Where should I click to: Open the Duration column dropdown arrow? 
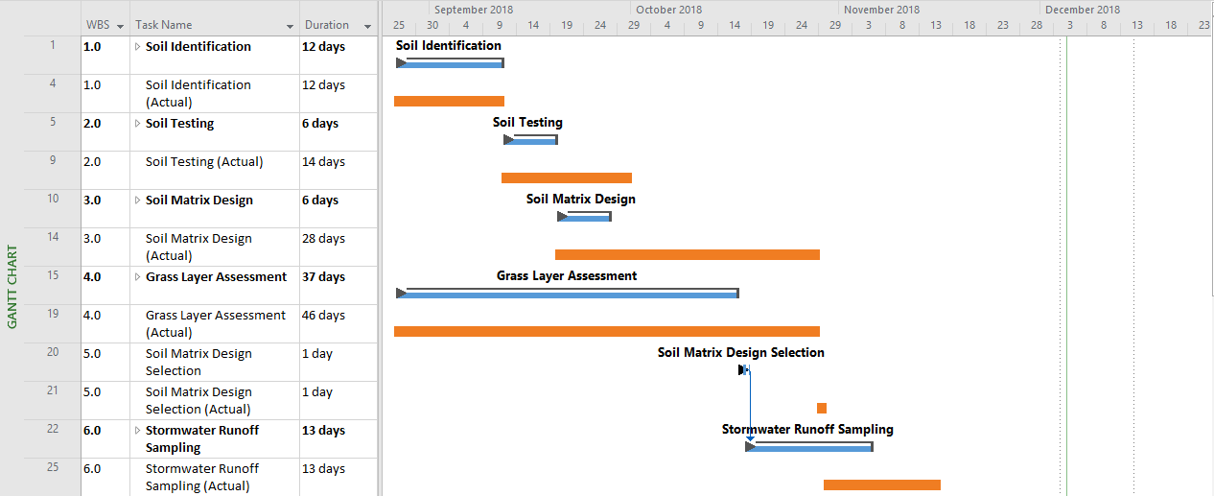tap(368, 26)
